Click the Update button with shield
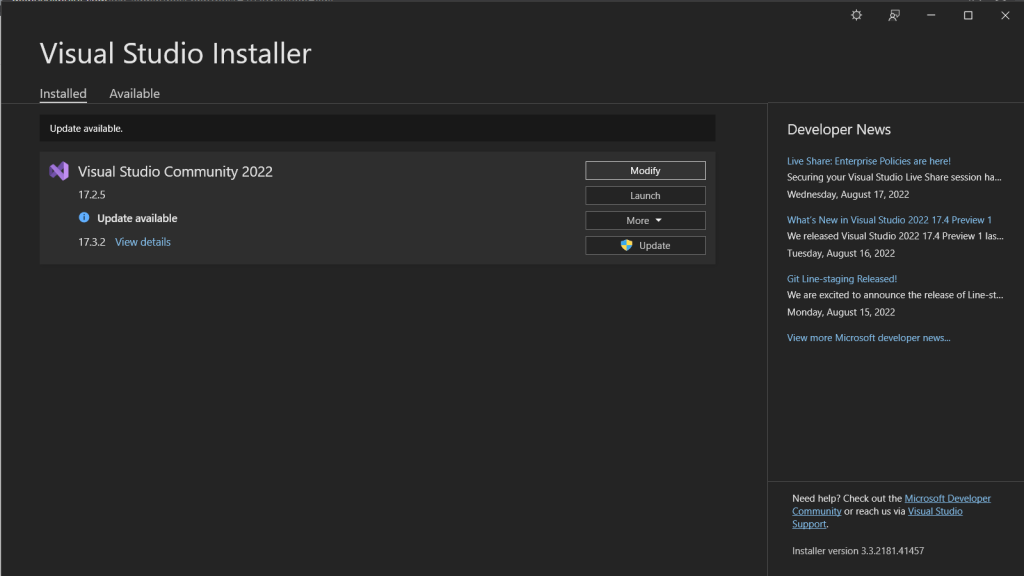This screenshot has width=1024, height=576. (x=645, y=245)
